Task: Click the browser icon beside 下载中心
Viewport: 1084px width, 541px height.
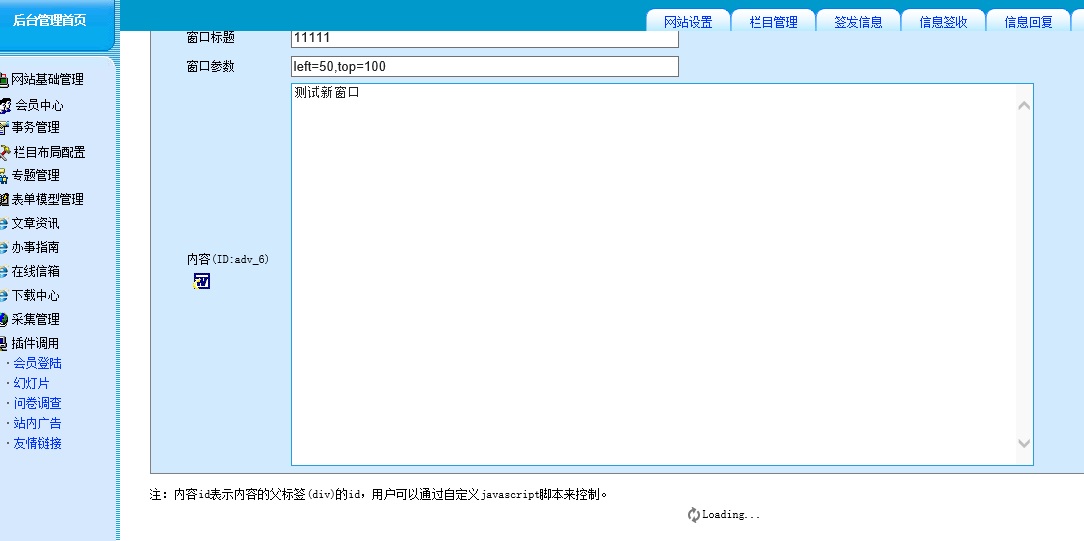Action: point(4,295)
